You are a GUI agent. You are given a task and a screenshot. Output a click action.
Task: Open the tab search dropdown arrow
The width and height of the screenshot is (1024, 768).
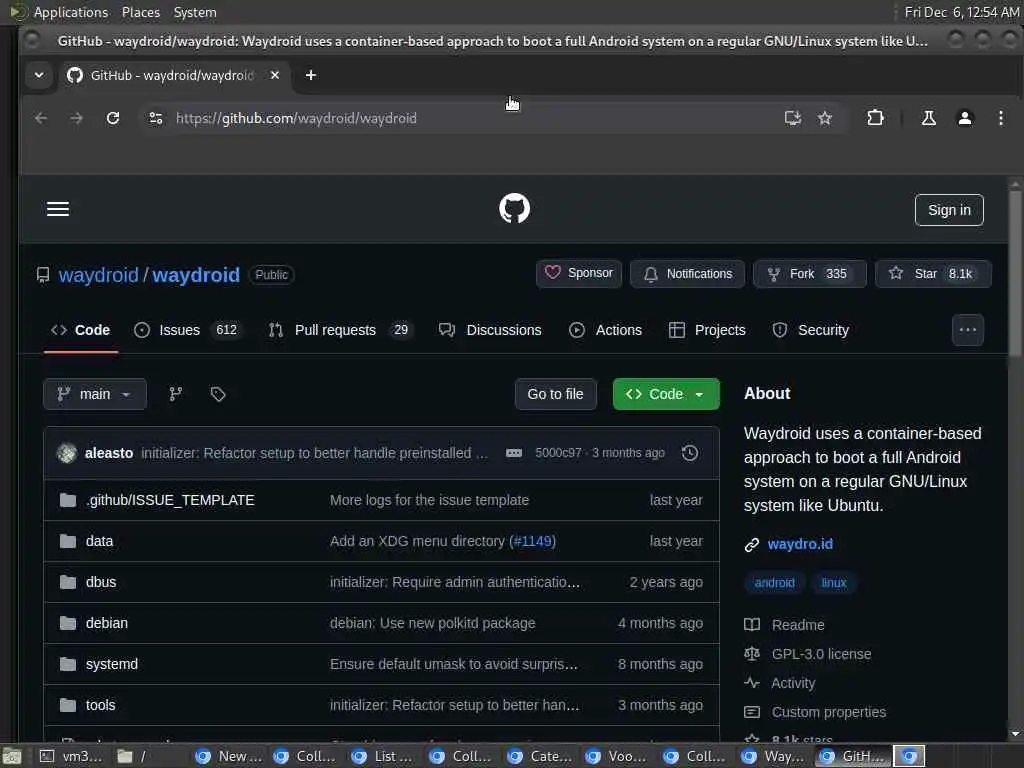coord(39,75)
